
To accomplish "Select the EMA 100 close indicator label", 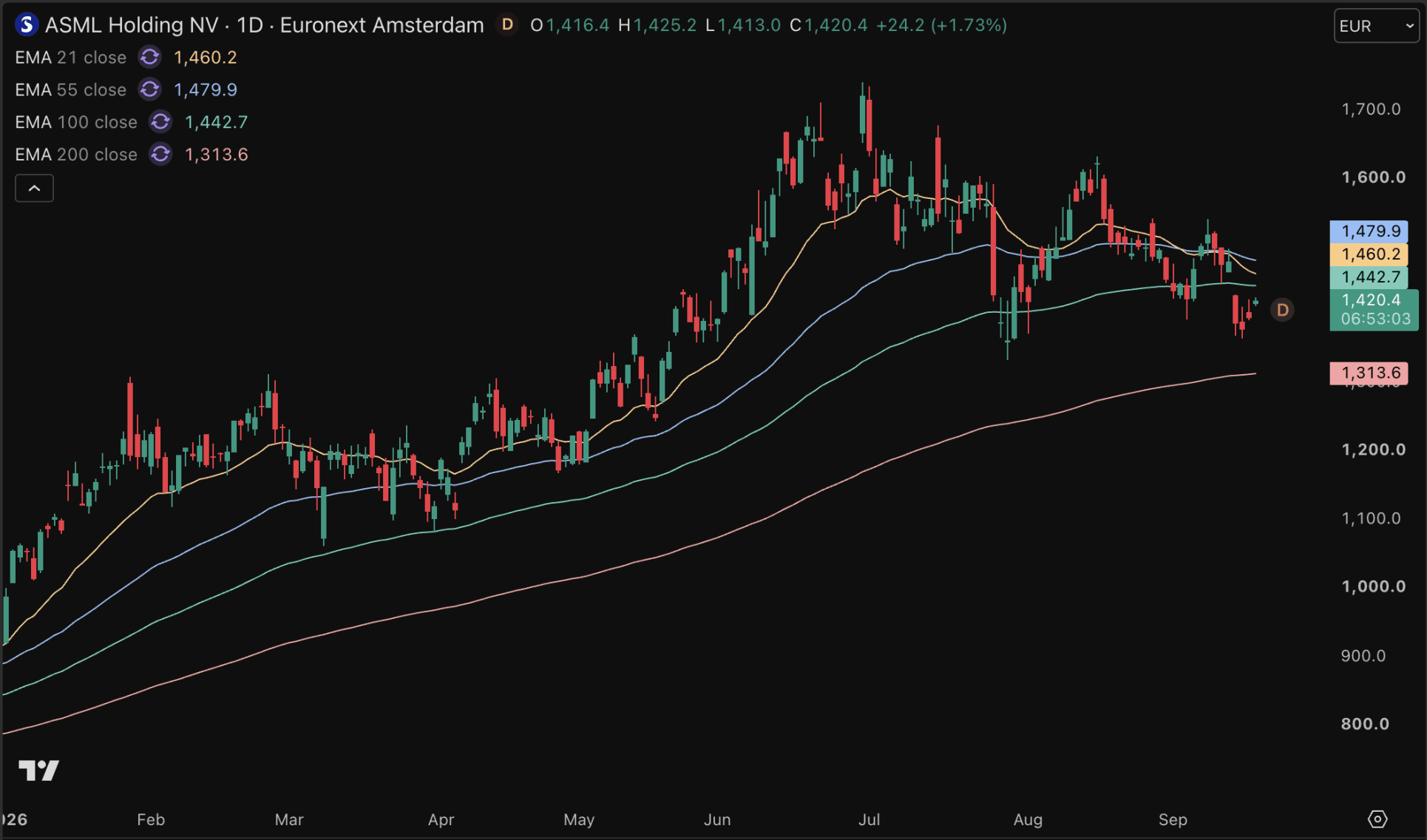I will [76, 123].
